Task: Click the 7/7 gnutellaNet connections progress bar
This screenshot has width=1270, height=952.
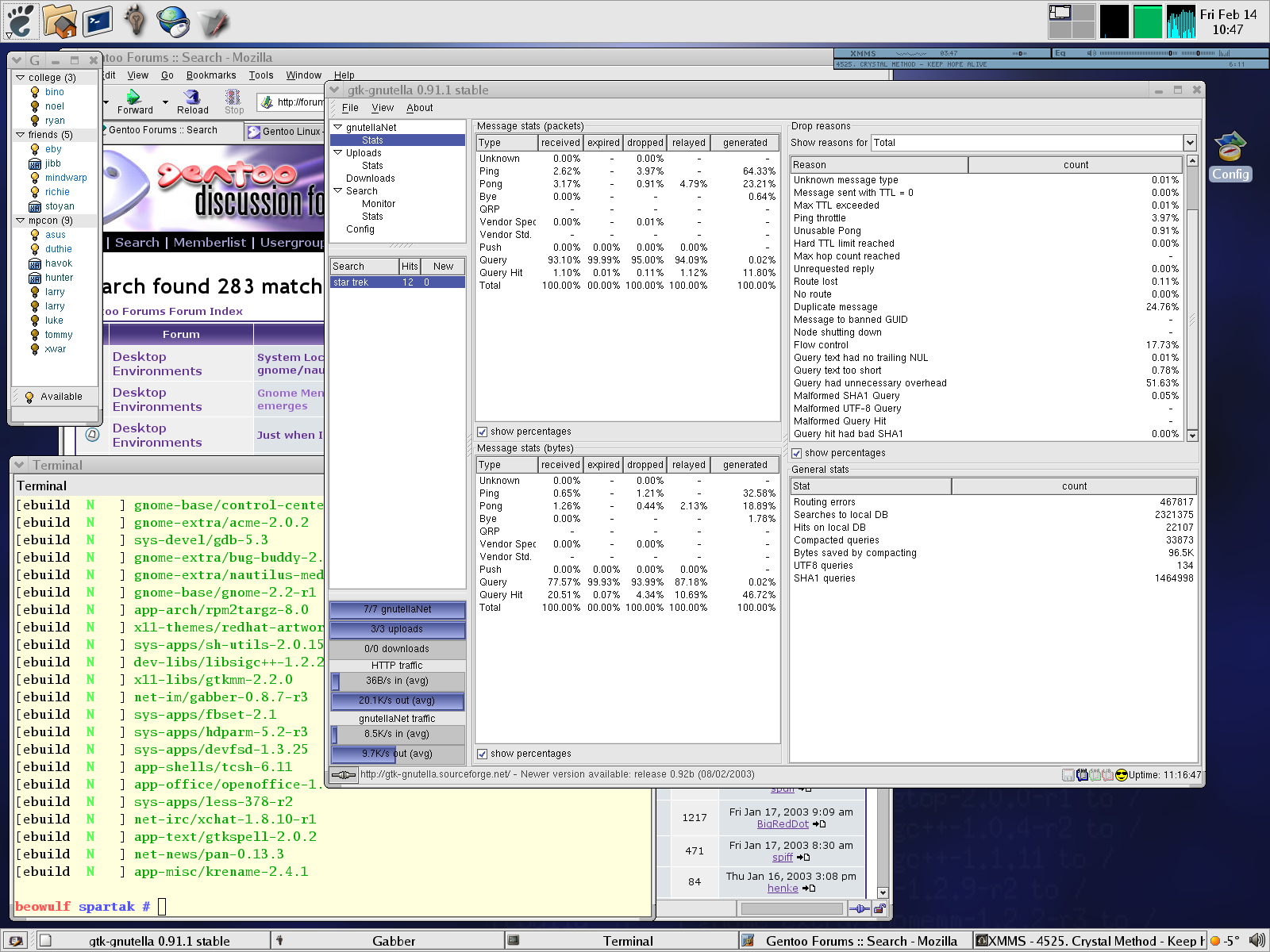Action: [x=398, y=609]
